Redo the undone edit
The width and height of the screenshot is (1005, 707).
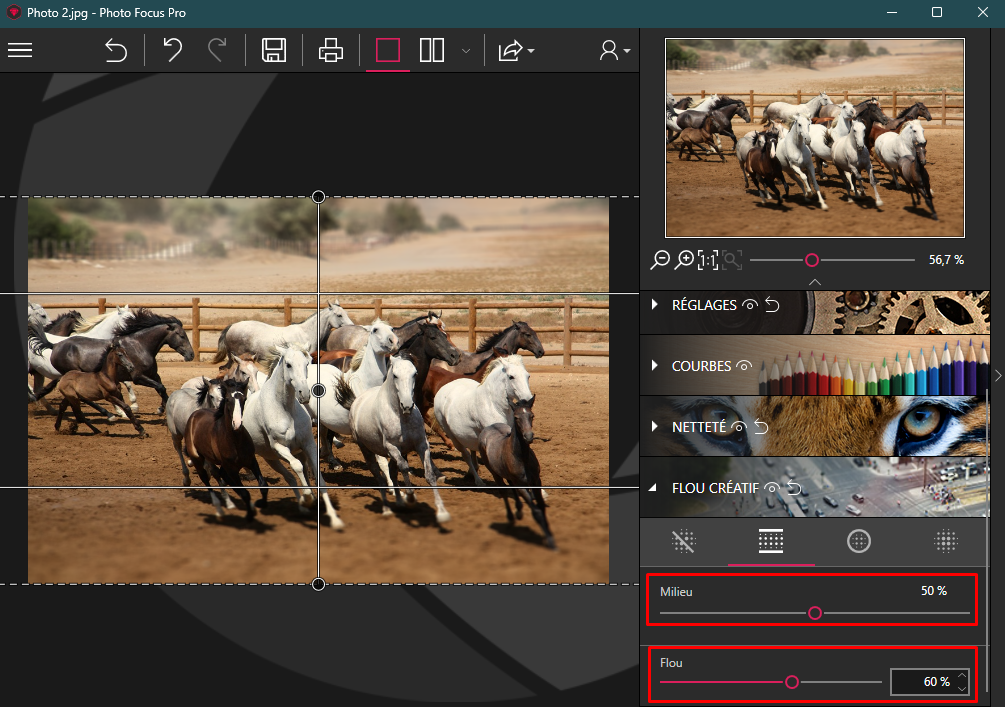pos(217,50)
